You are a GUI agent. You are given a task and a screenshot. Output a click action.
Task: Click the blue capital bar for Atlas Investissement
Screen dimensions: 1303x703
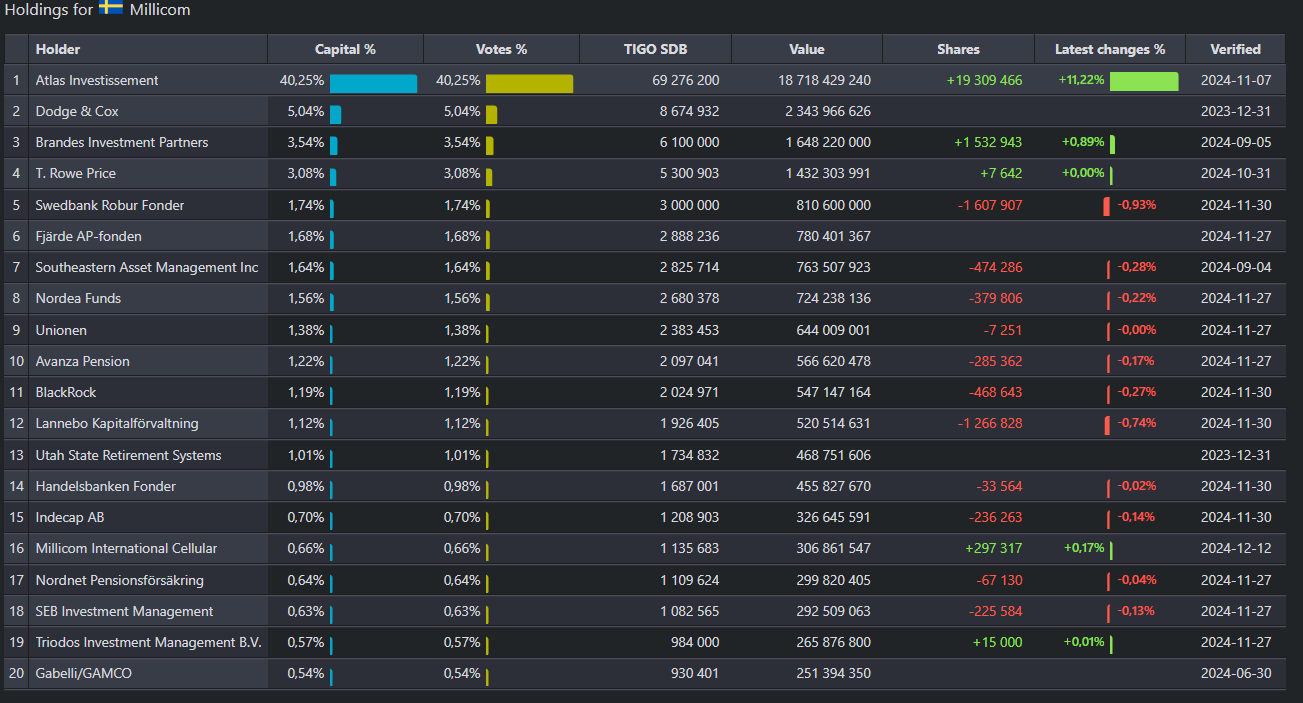tap(373, 84)
